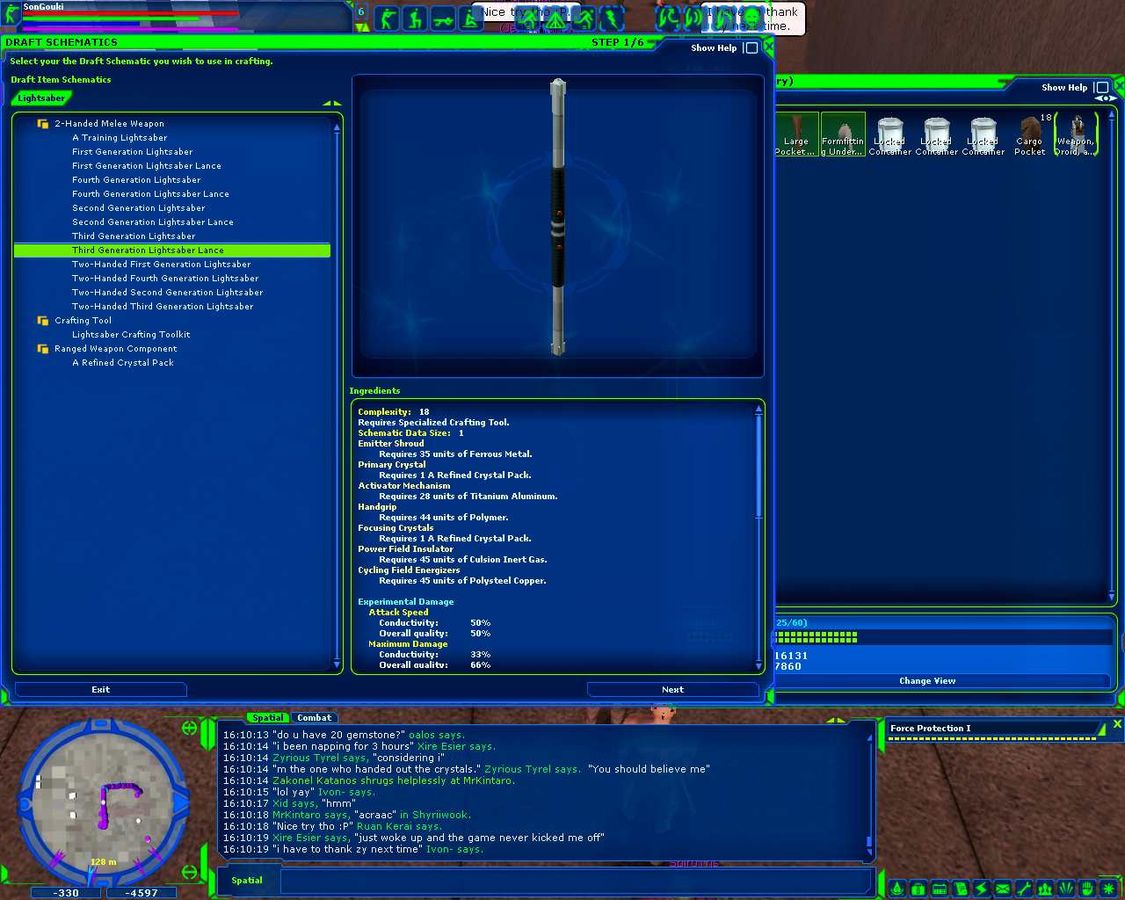The image size is (1125, 900).
Task: Collapse the Crafting Tool folder
Action: 43,321
